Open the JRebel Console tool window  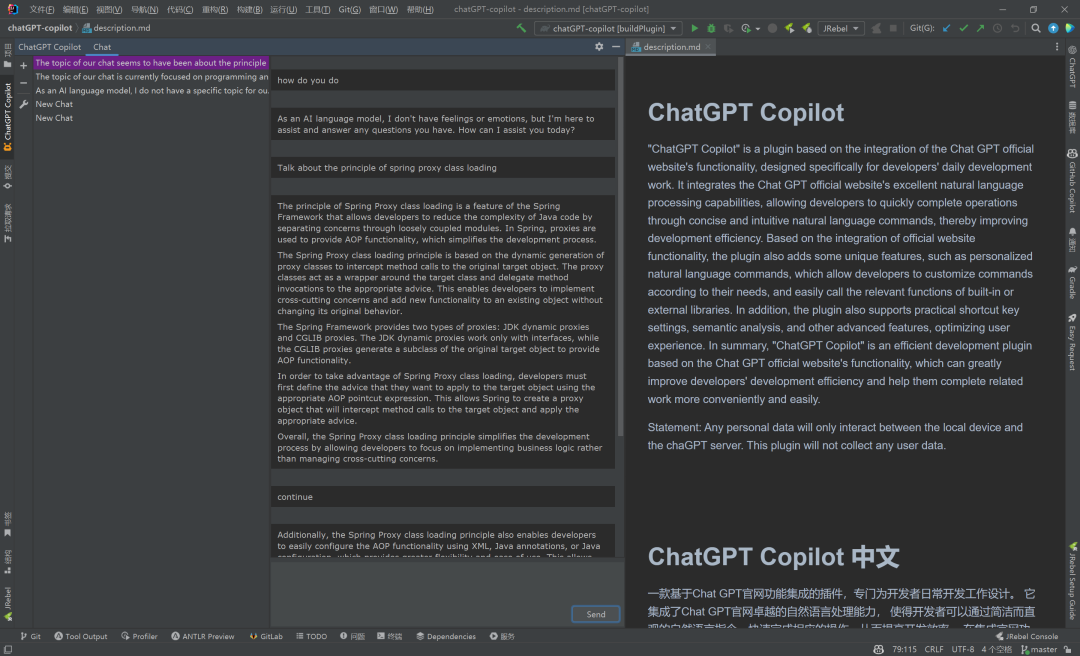coord(1026,636)
